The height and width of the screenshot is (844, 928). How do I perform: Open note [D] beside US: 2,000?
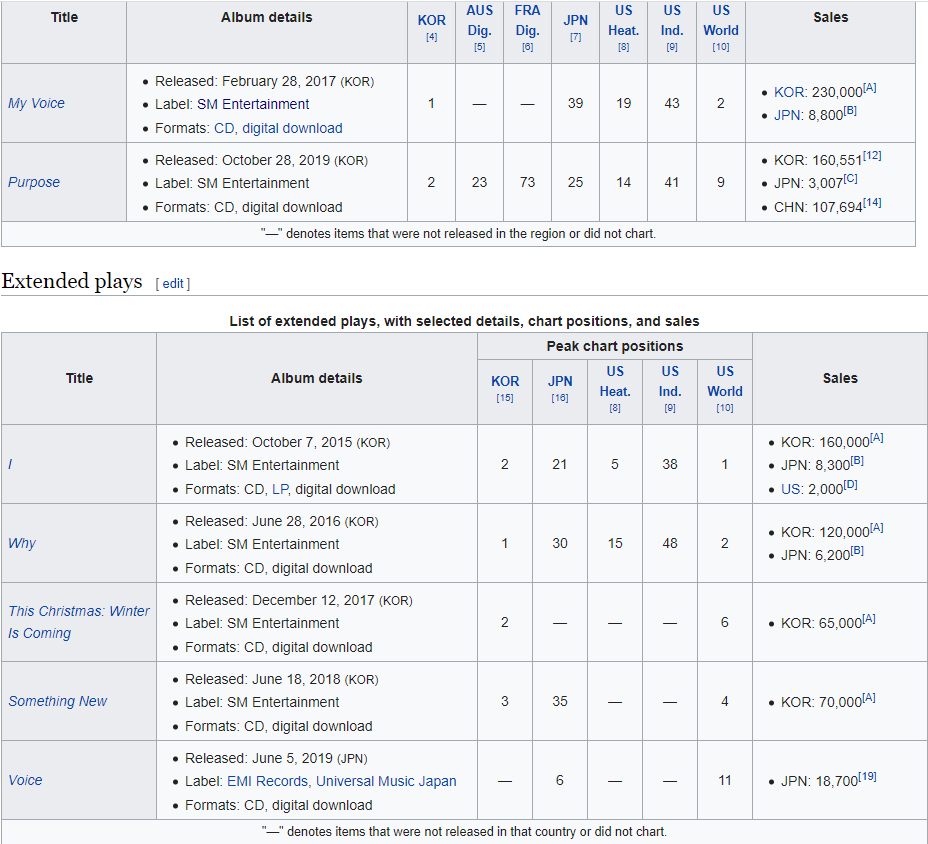coord(850,485)
